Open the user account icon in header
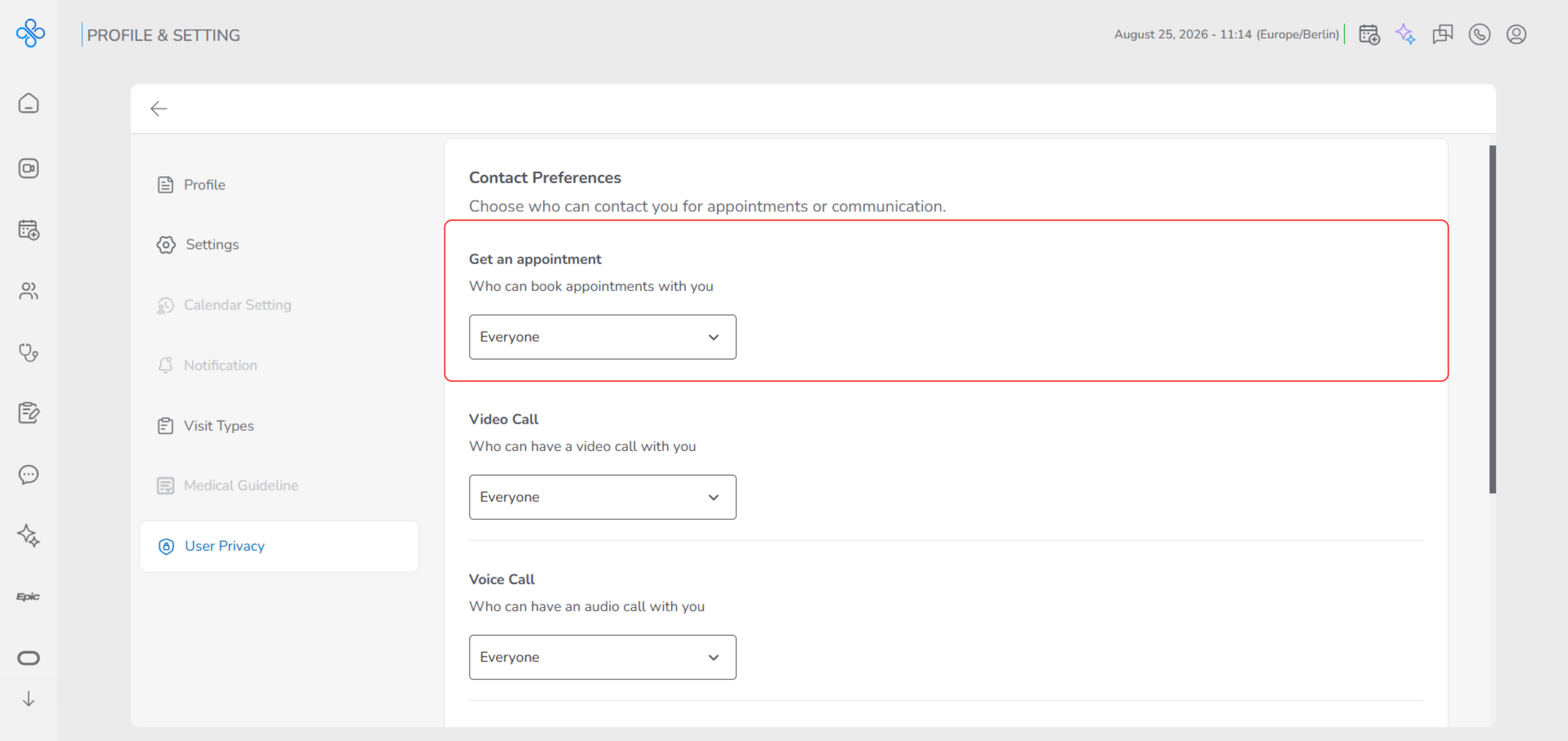 click(1516, 34)
